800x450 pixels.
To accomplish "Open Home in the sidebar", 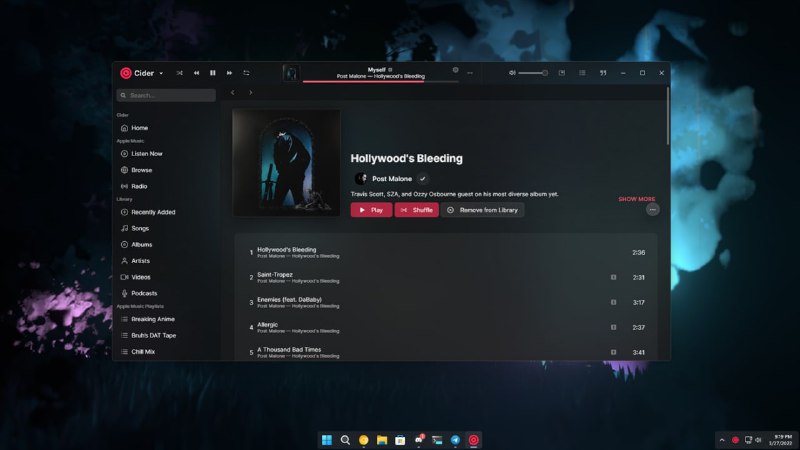I will [x=167, y=128].
